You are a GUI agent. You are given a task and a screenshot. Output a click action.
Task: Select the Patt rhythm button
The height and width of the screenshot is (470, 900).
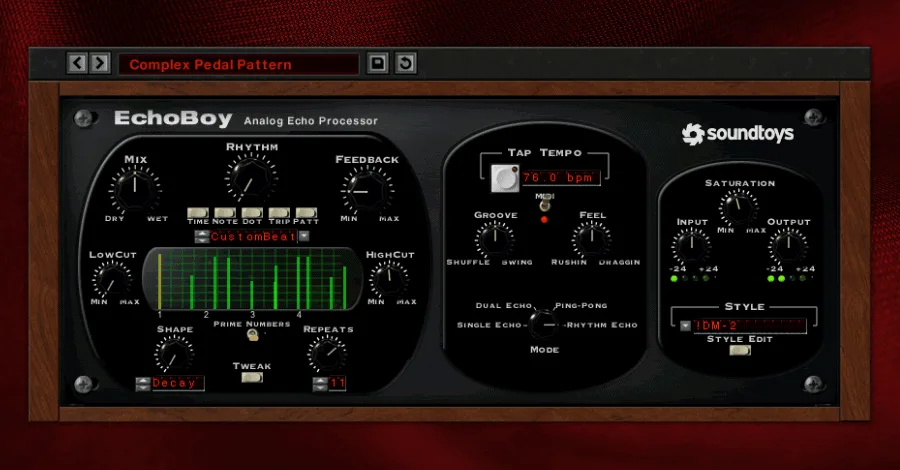(x=306, y=213)
